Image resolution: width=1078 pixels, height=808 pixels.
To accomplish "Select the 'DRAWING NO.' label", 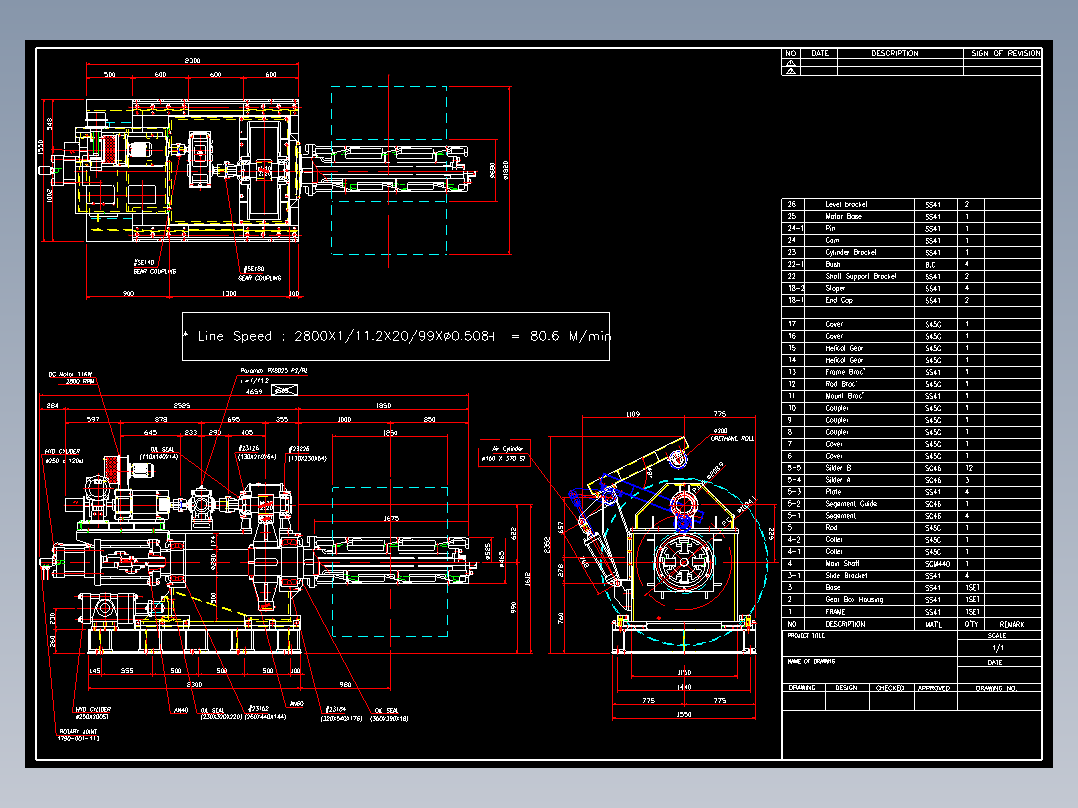I will tap(996, 688).
